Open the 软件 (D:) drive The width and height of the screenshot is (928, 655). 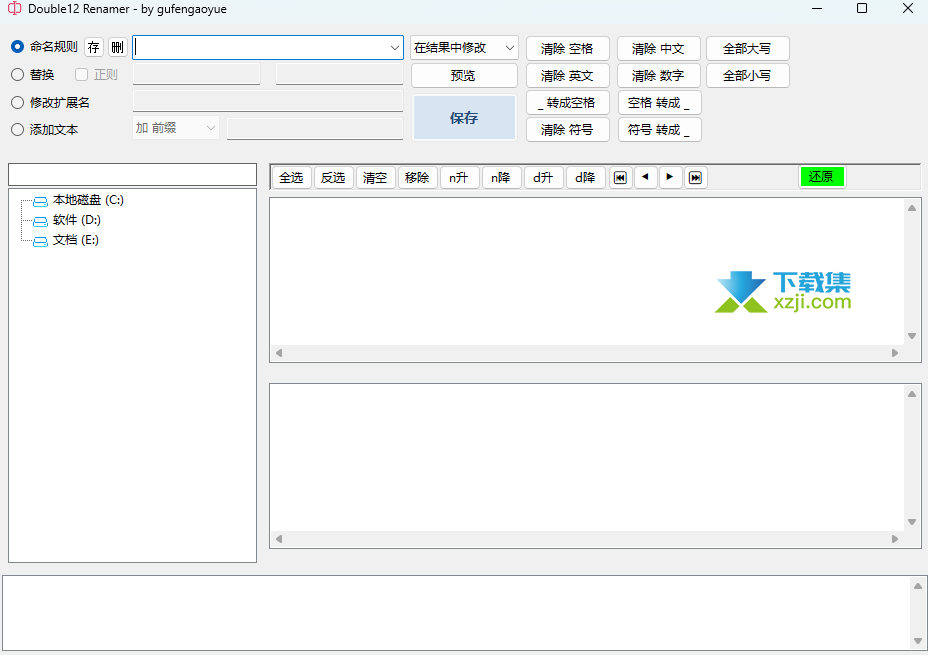(x=76, y=221)
